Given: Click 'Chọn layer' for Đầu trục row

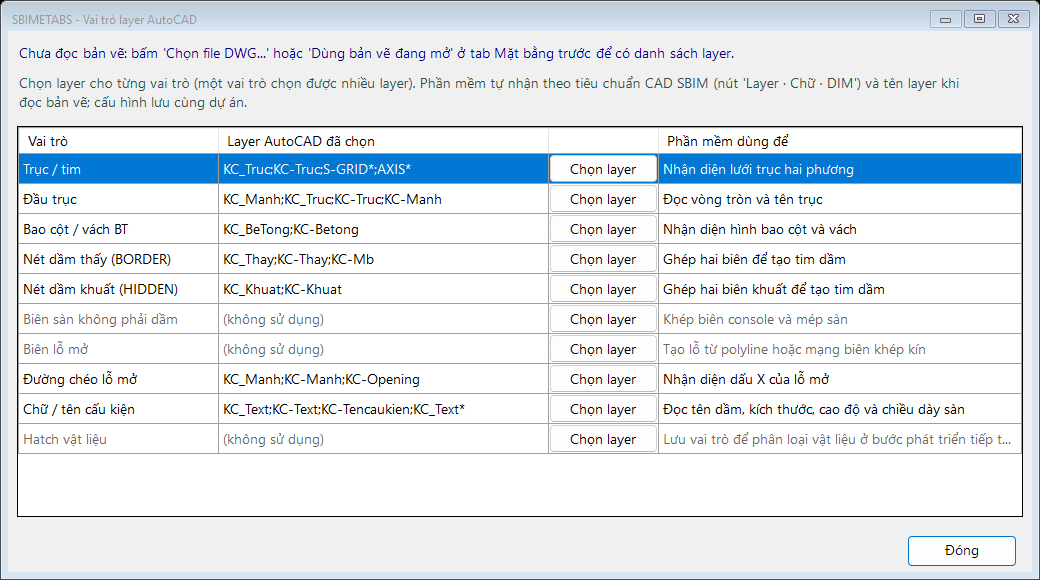Looking at the screenshot, I should [603, 199].
